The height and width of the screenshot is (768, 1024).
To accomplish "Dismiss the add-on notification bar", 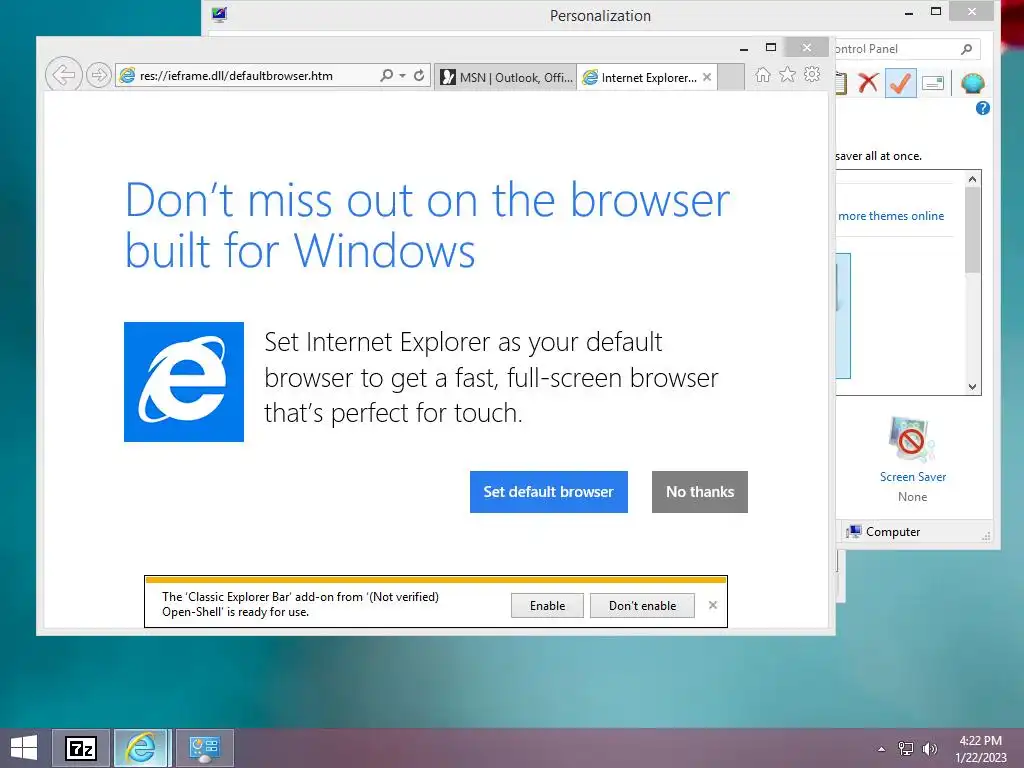I will coord(712,605).
